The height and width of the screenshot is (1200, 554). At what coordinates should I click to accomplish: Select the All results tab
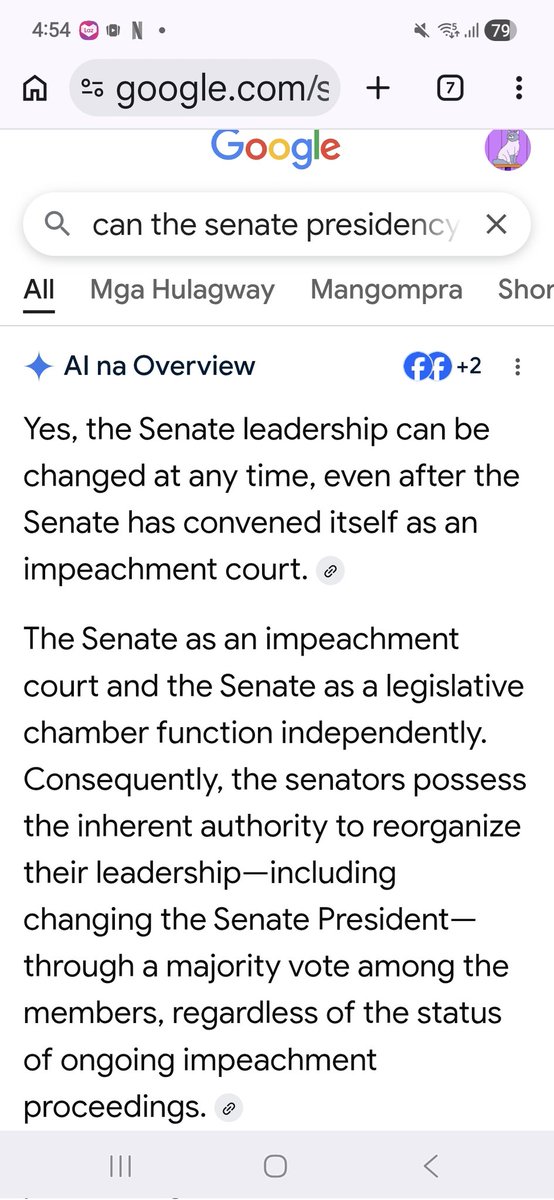tap(39, 289)
